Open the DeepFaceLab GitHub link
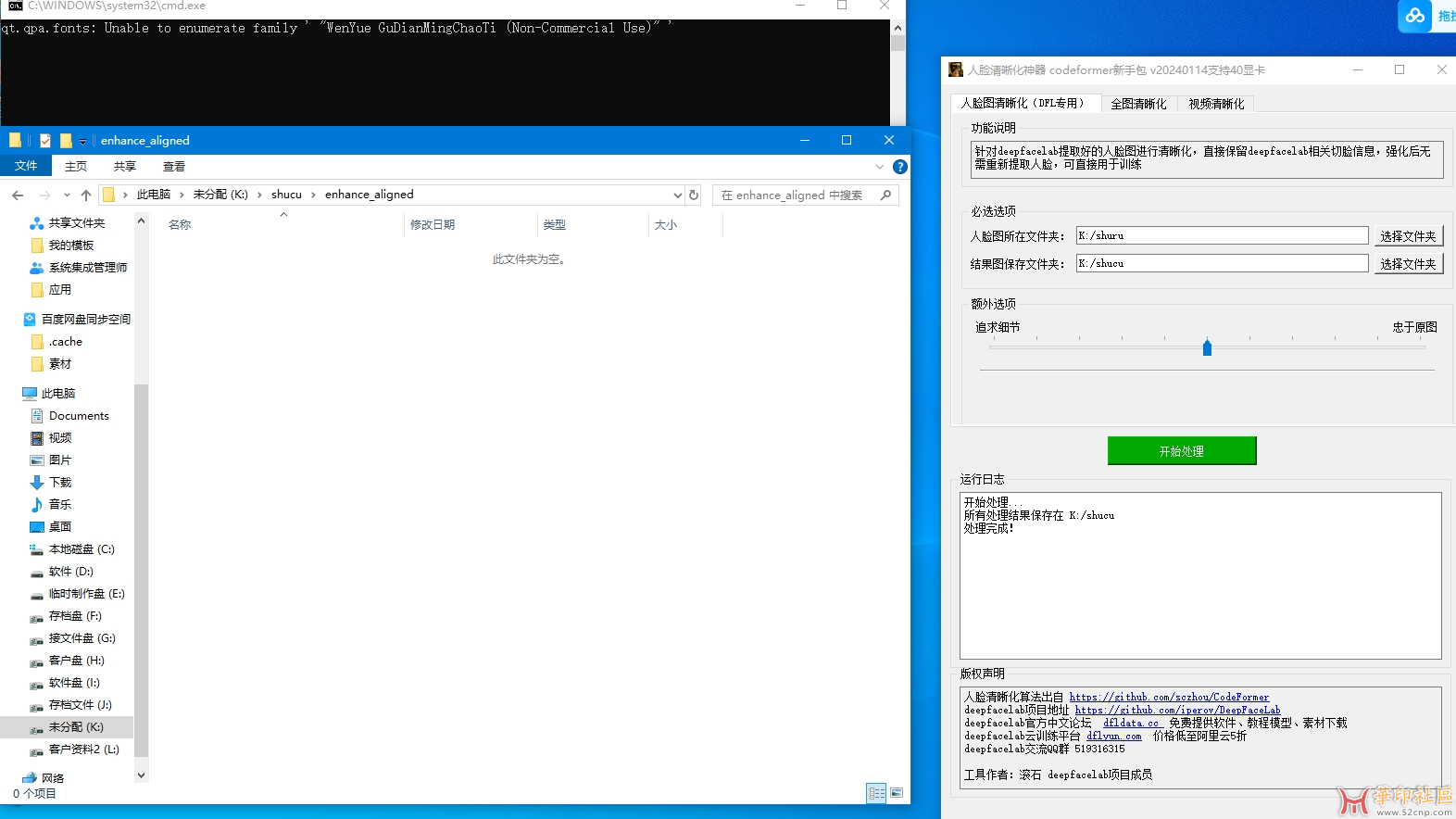 pos(1177,710)
